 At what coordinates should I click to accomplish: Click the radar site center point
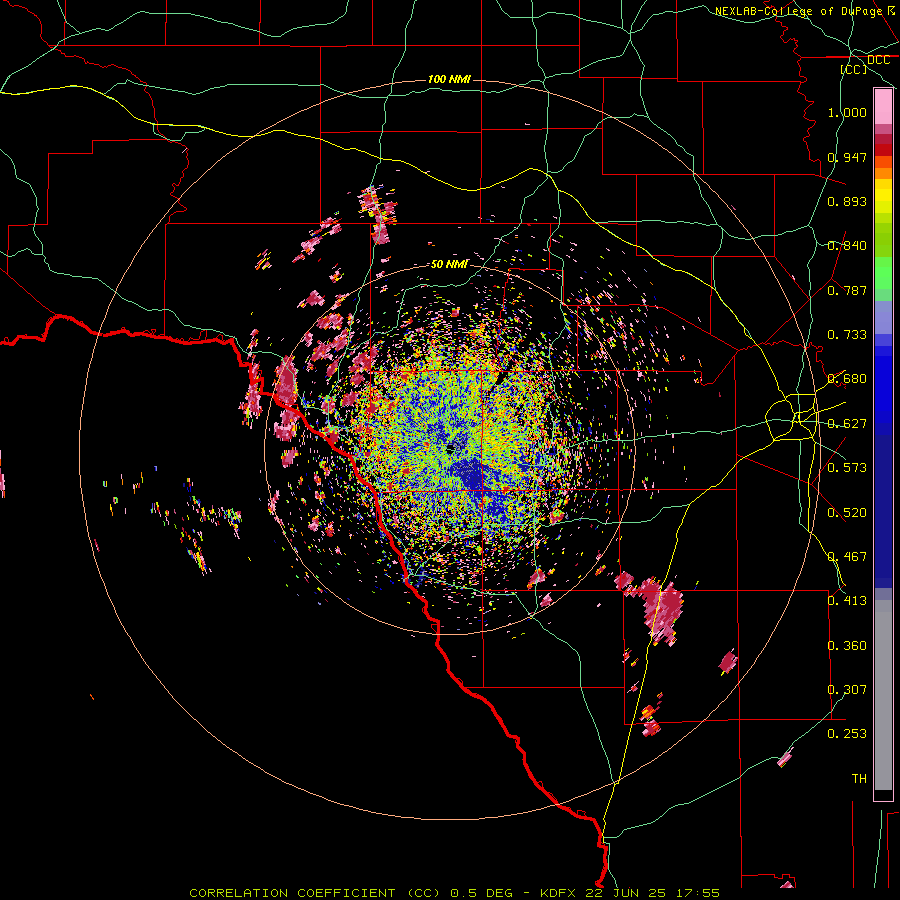tap(451, 448)
